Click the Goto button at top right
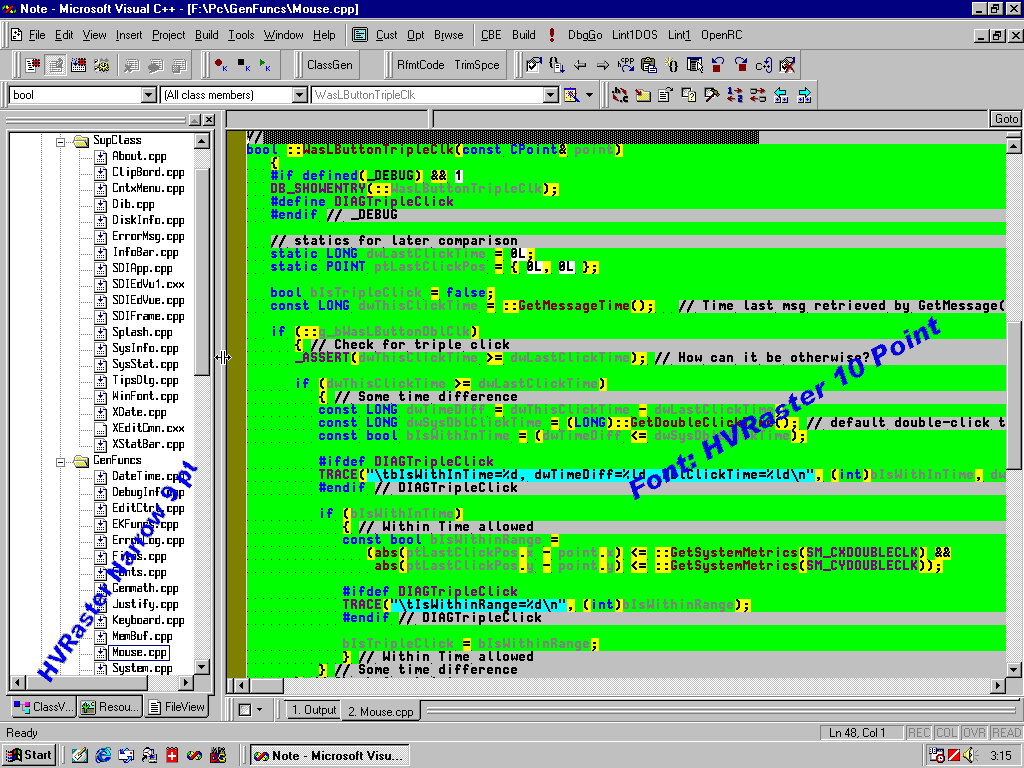The height and width of the screenshot is (768, 1024). point(1006,119)
